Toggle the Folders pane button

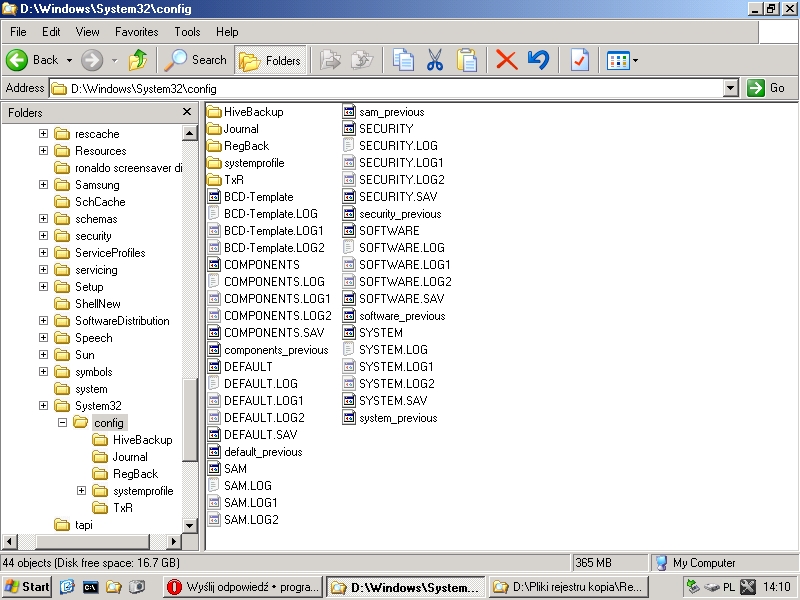point(271,60)
